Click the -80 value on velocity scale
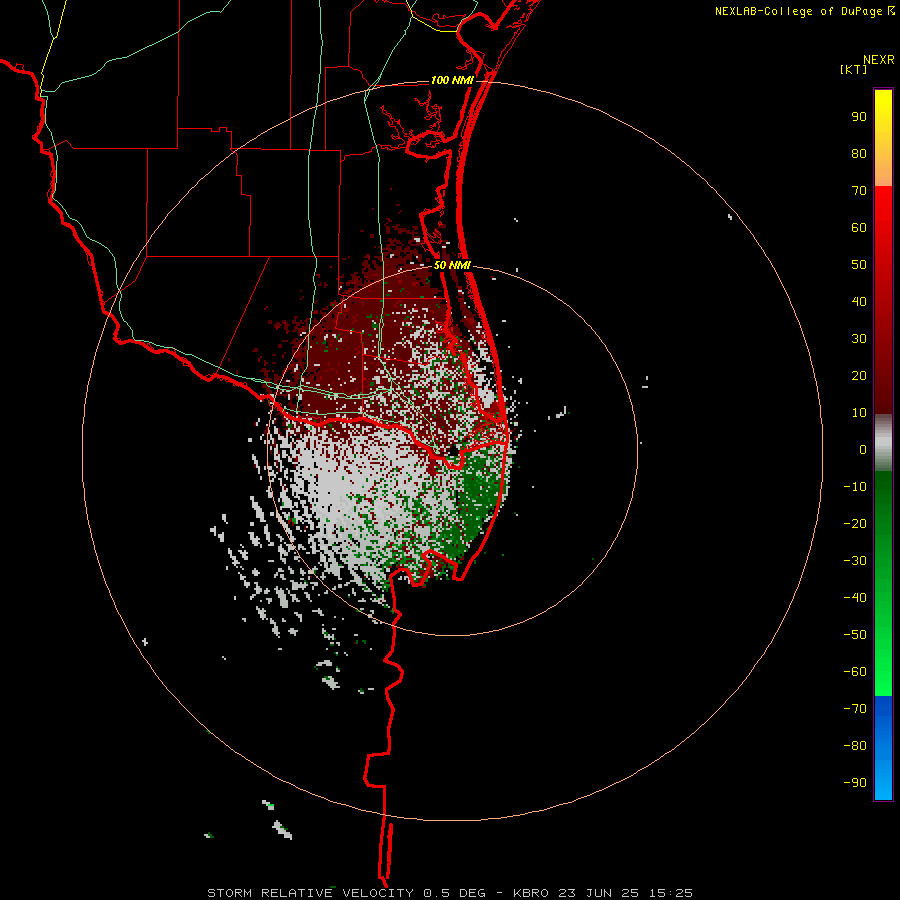This screenshot has width=900, height=900. (x=855, y=746)
